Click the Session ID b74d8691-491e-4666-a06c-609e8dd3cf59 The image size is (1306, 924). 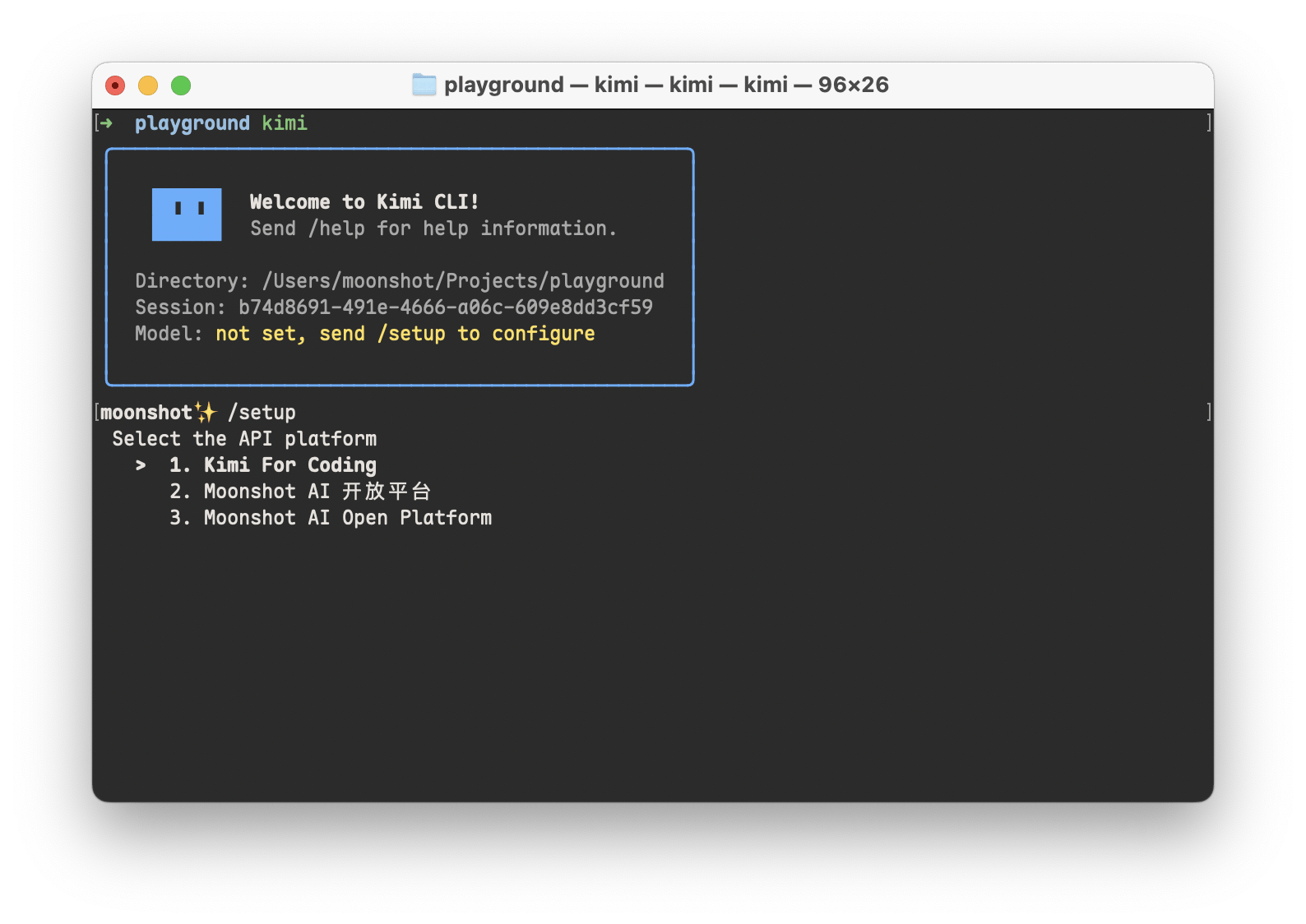(446, 307)
